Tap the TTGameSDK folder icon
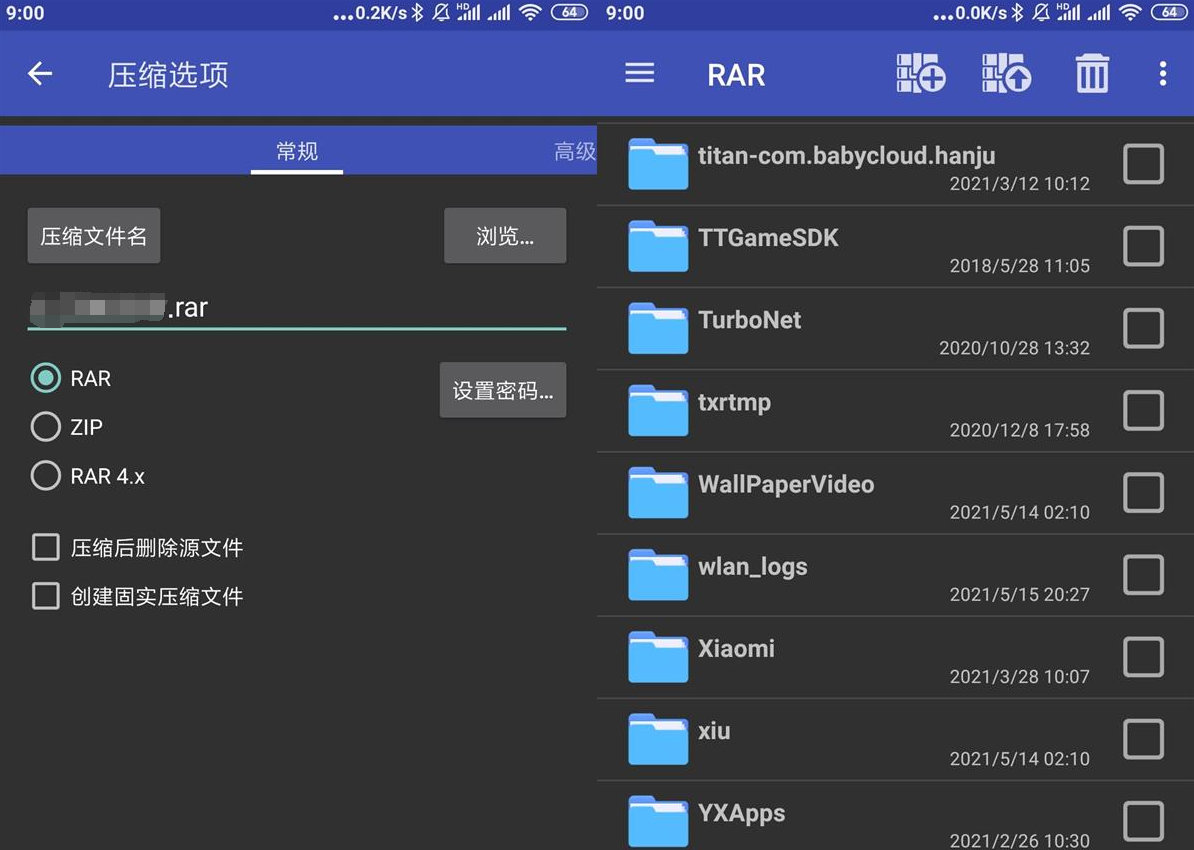1194x850 pixels. tap(658, 246)
